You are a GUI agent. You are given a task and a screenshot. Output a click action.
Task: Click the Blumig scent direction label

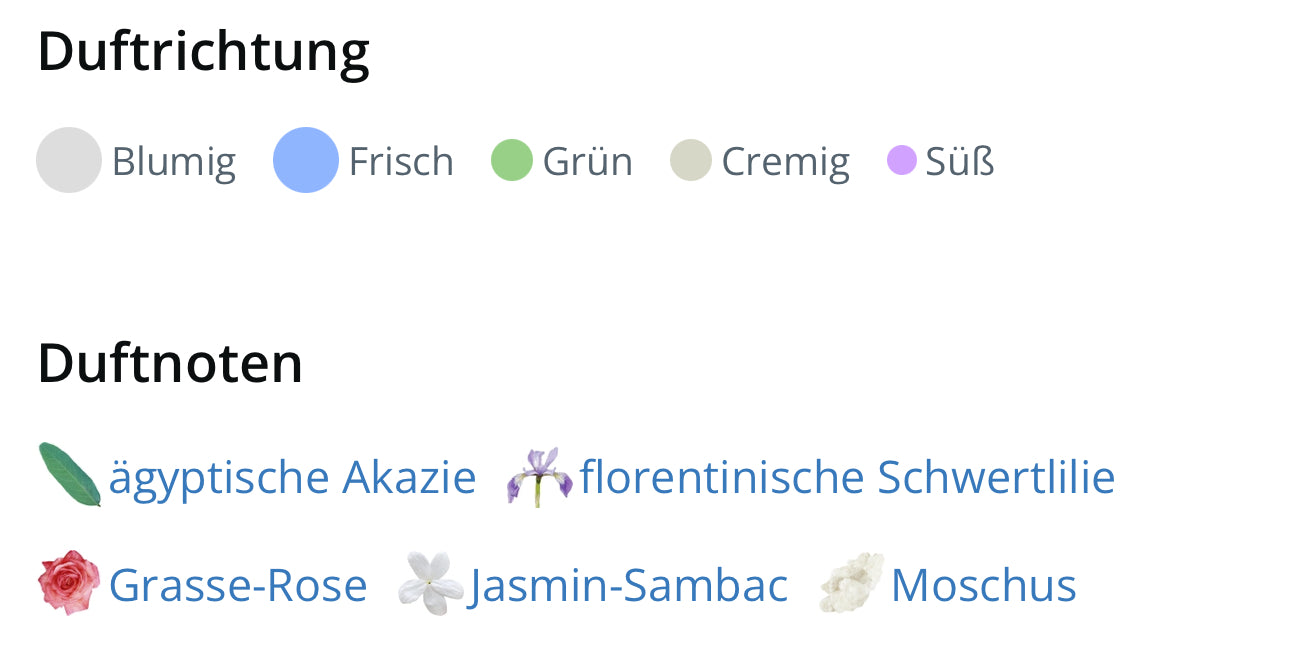(x=174, y=161)
